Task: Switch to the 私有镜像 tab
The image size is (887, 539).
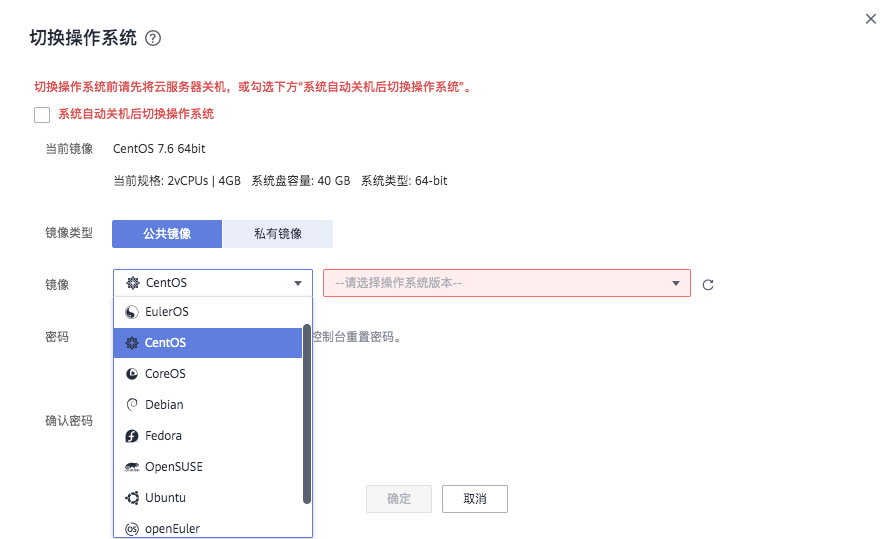Action: coord(278,234)
